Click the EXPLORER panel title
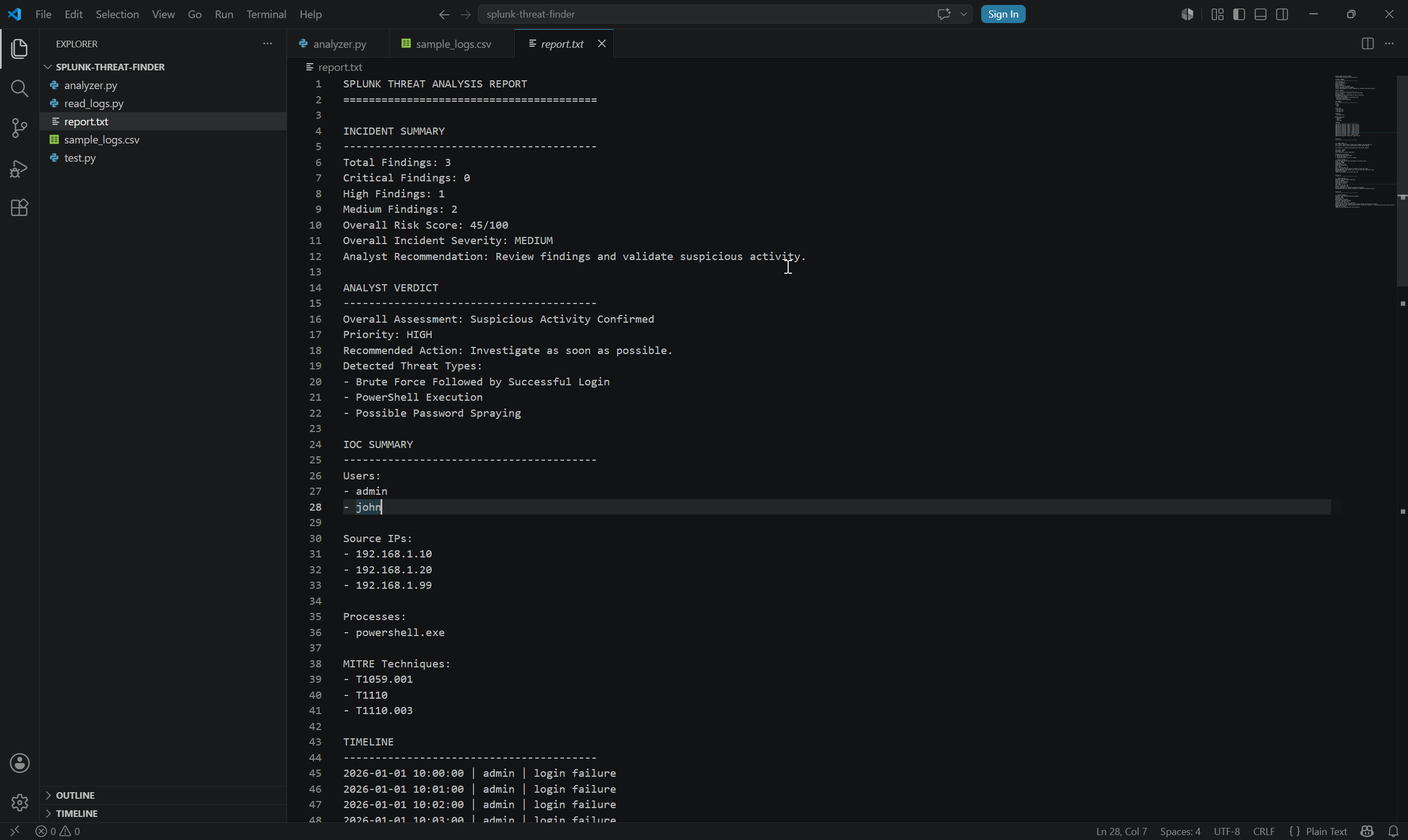 pos(77,43)
